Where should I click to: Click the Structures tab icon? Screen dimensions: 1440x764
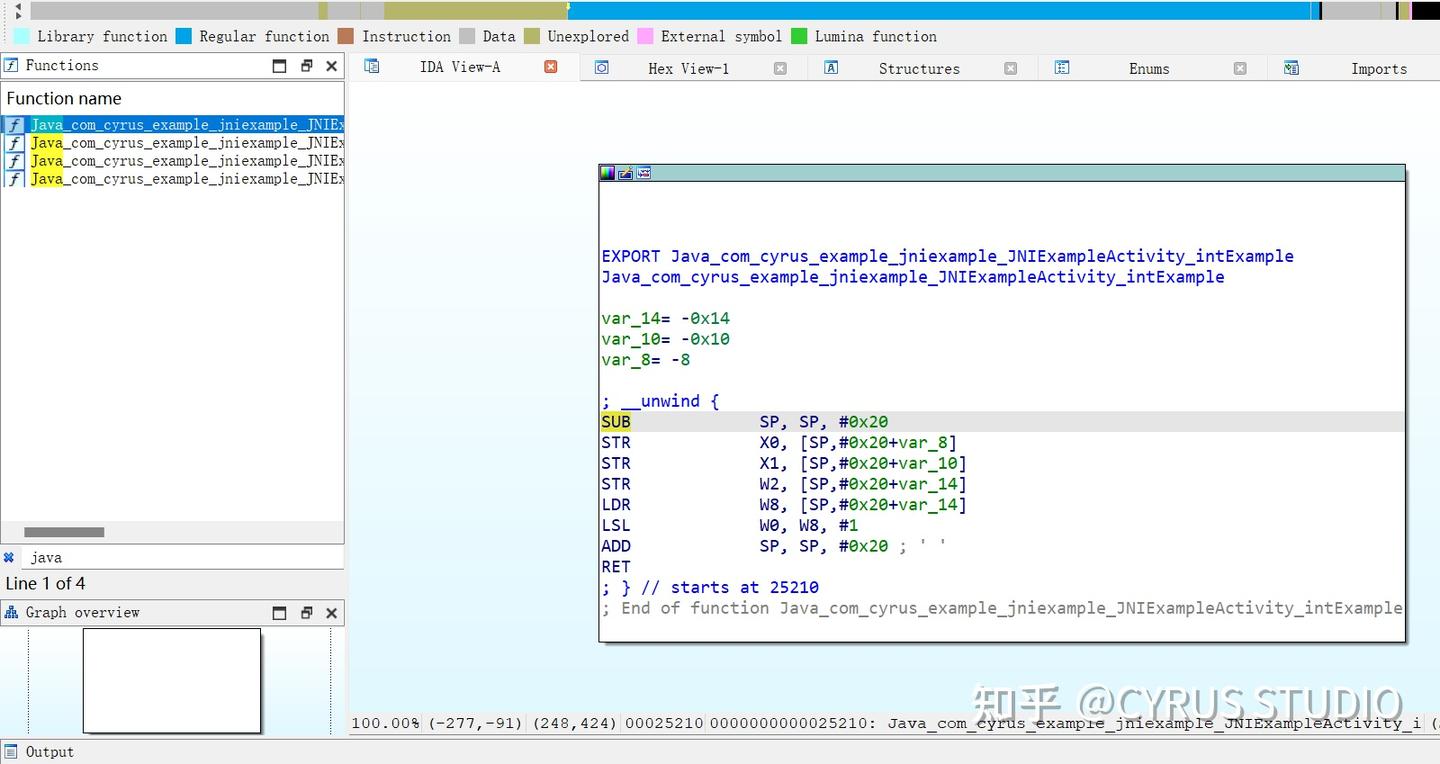pyautogui.click(x=831, y=67)
